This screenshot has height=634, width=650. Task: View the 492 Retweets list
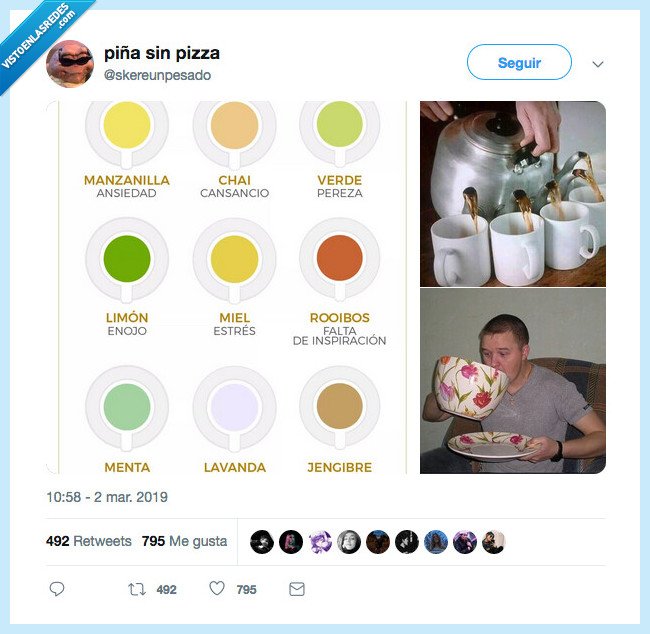[x=89, y=541]
